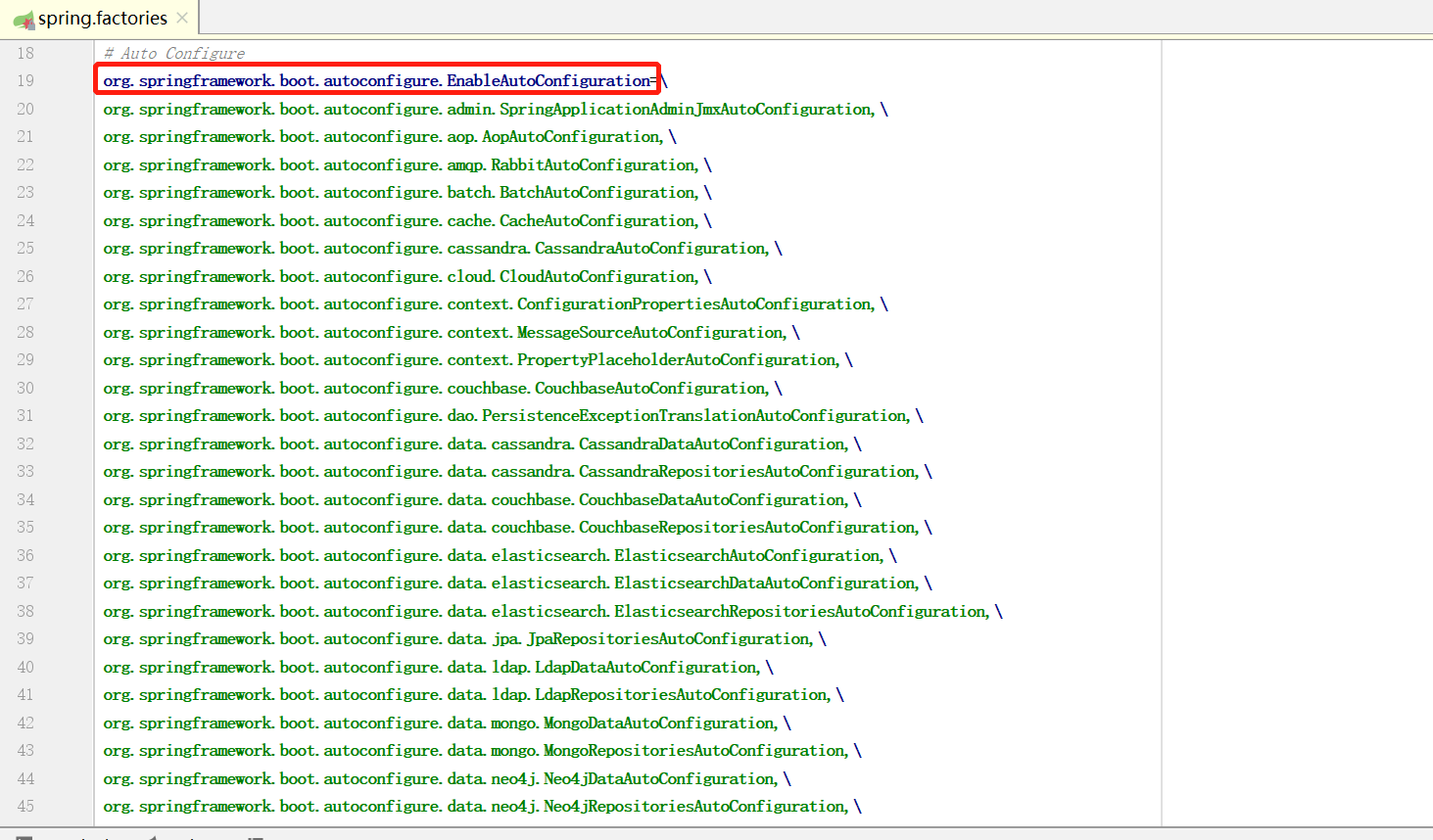Click the CacheAutoConfiguration line
This screenshot has height=840, width=1433.
pyautogui.click(x=407, y=220)
